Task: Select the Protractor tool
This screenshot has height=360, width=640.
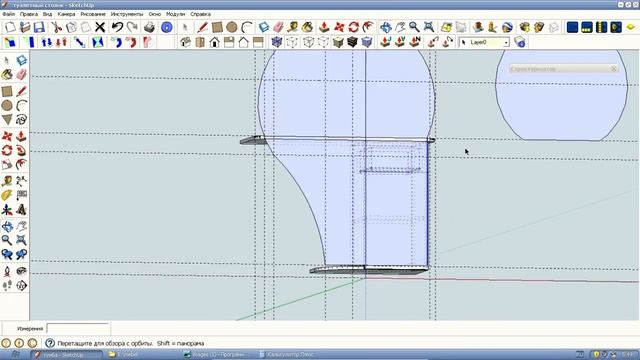Action: point(7,195)
